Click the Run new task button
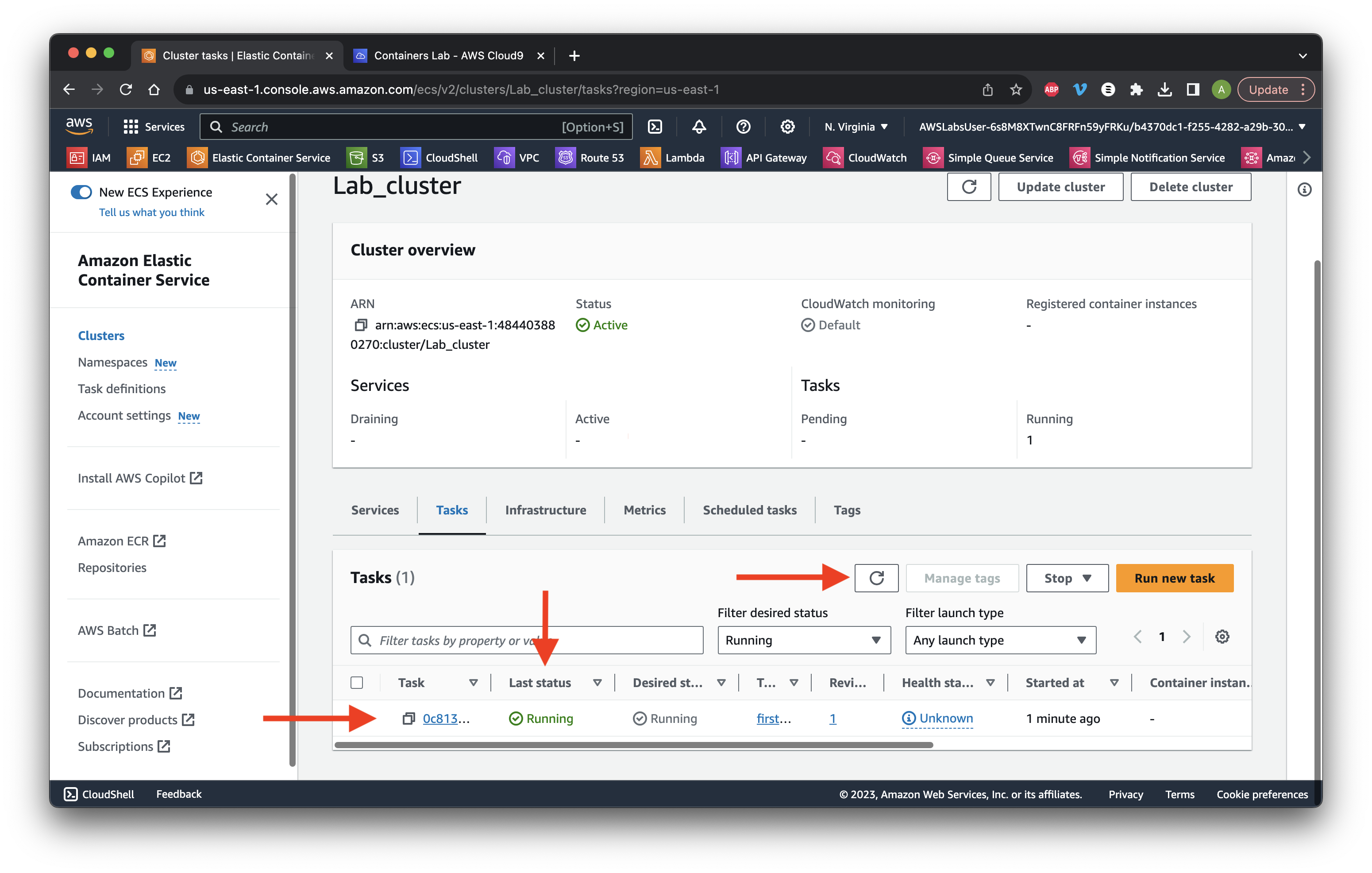This screenshot has width=1372, height=873. coord(1174,578)
